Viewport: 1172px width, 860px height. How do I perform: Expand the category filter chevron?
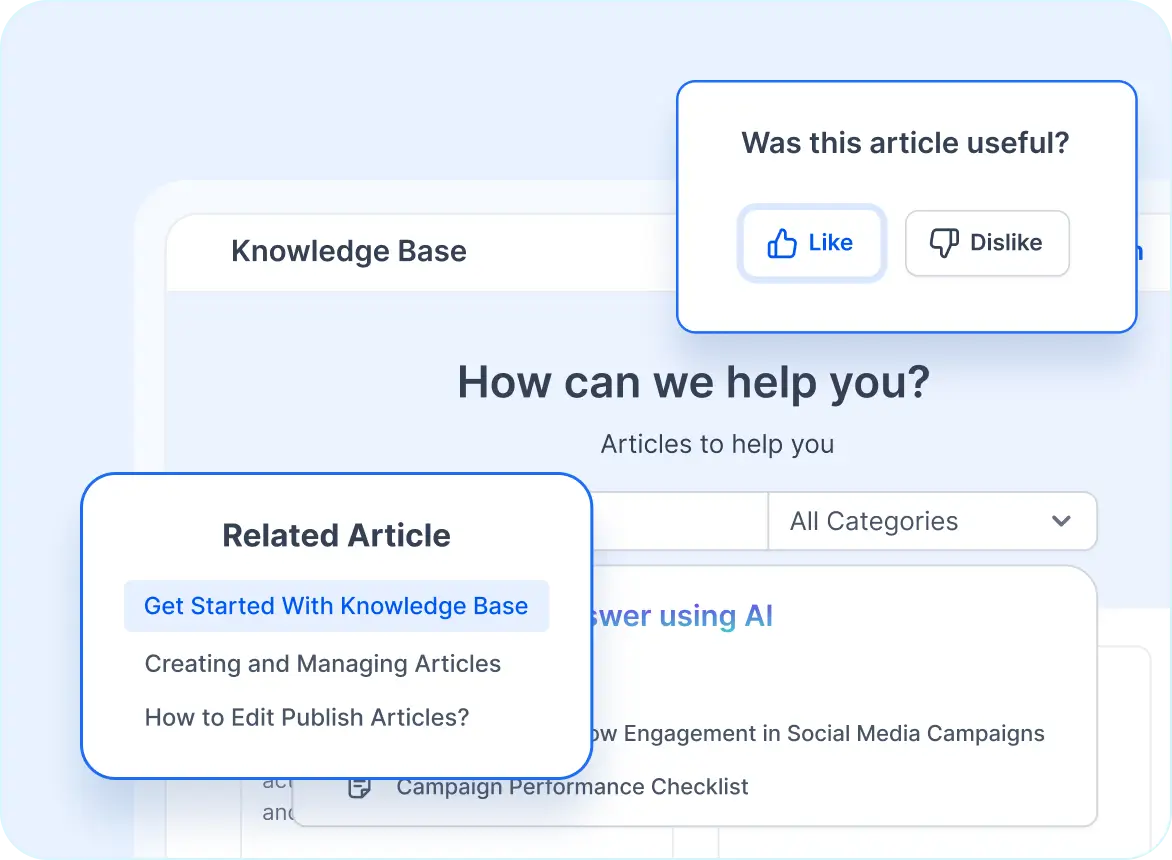pos(1059,521)
